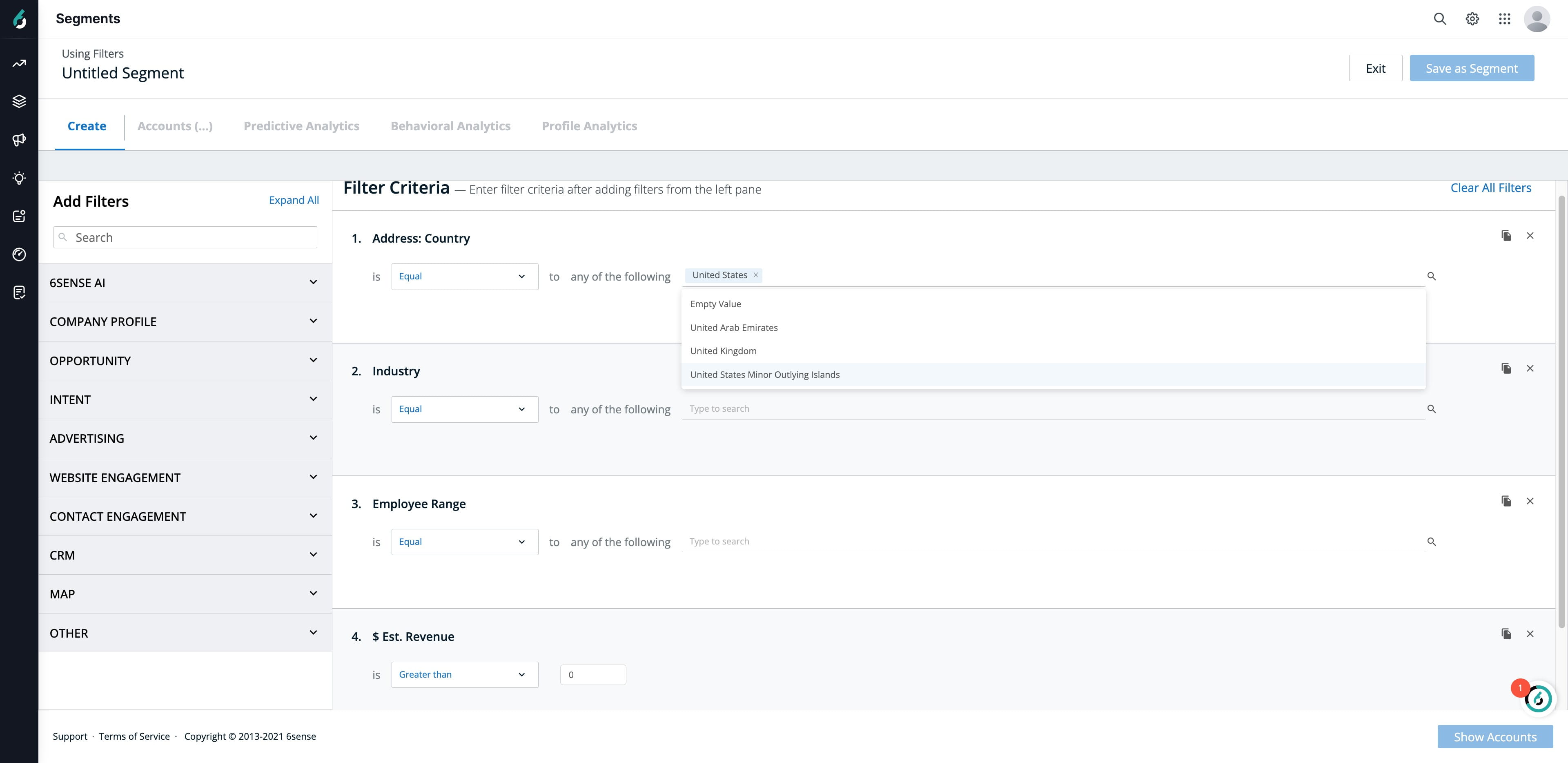Click search icon in Employee Range field

point(1431,542)
